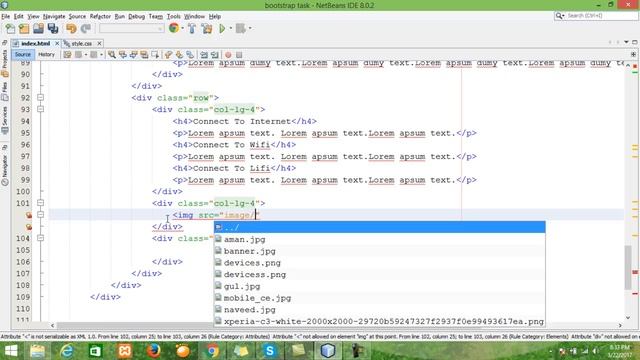Click the Open Project toolbar icon
The width and height of the screenshot is (640, 360).
38,29
